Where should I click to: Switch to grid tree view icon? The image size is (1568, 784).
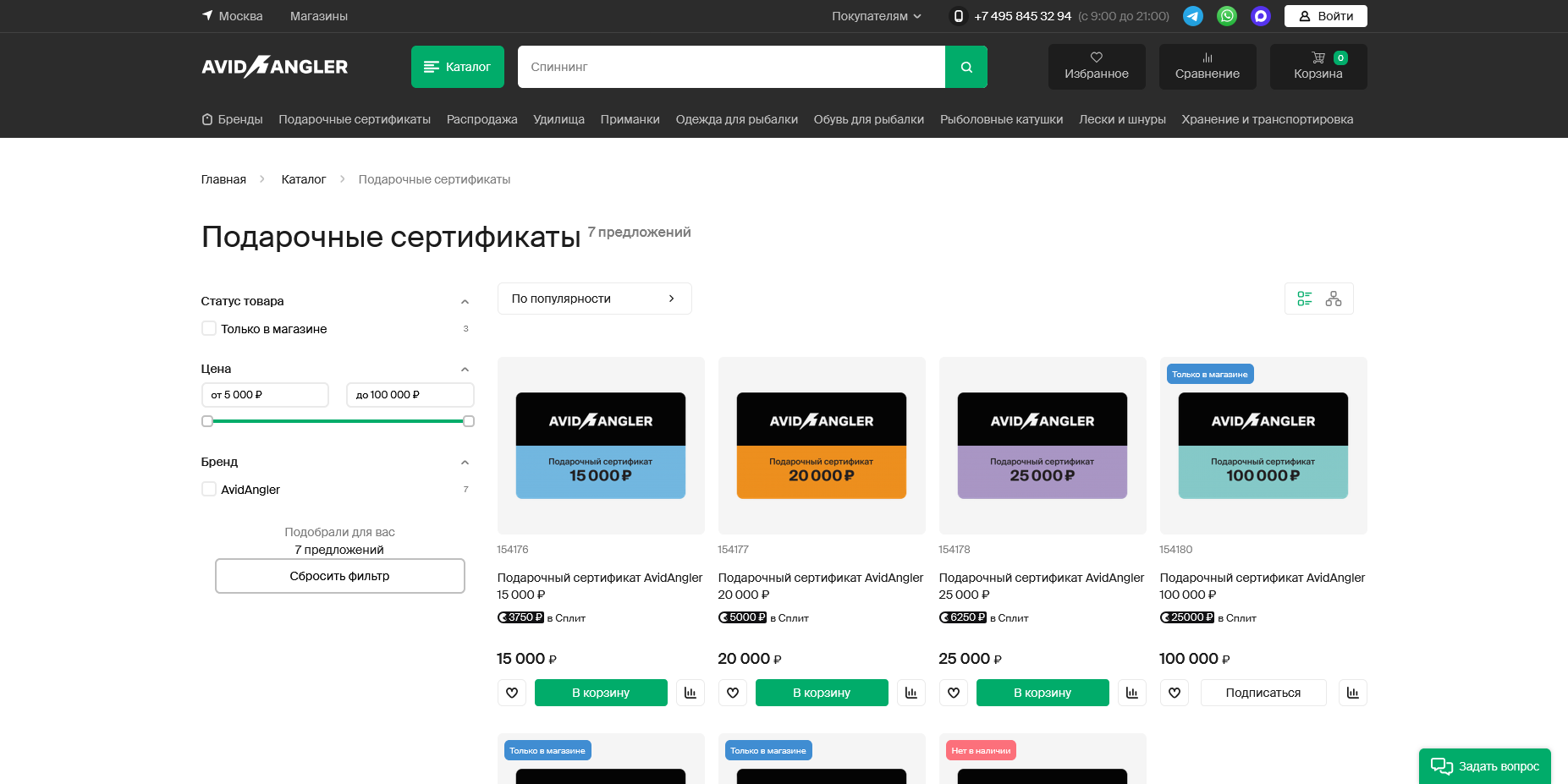click(1334, 299)
